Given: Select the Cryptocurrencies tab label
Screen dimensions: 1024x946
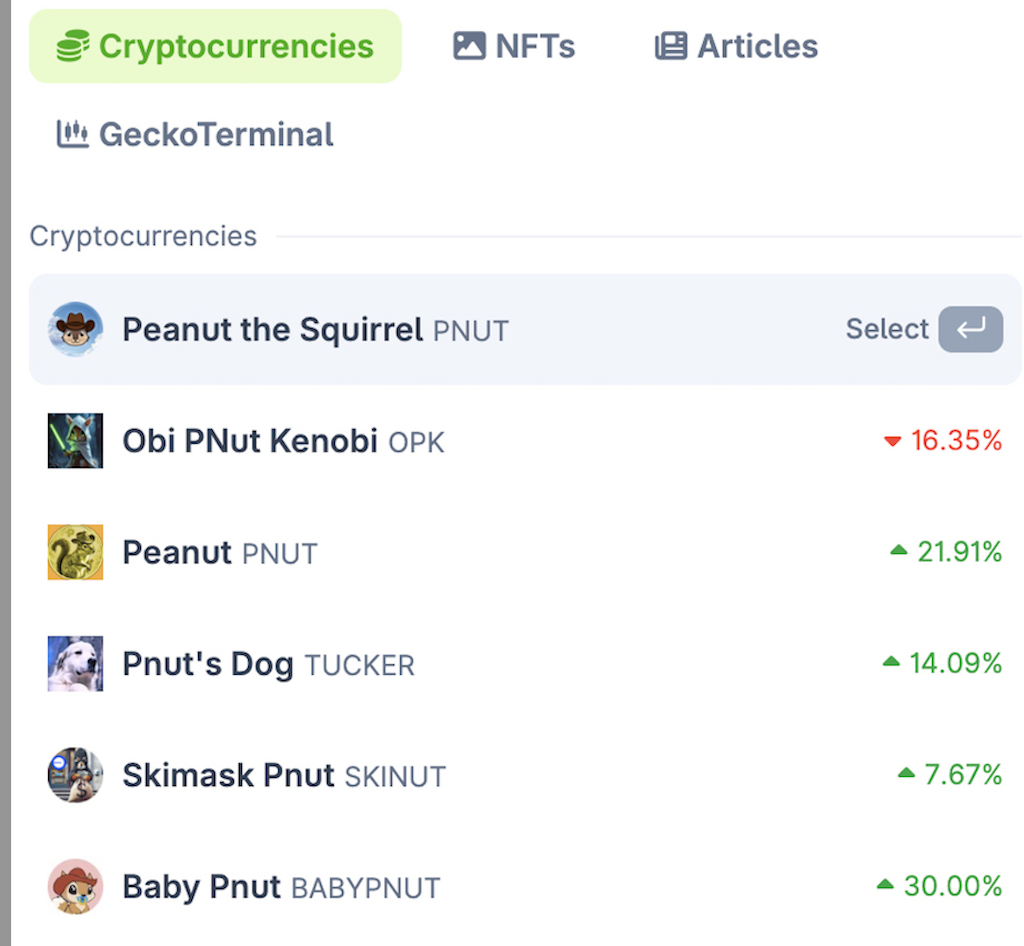Looking at the screenshot, I should point(236,46).
